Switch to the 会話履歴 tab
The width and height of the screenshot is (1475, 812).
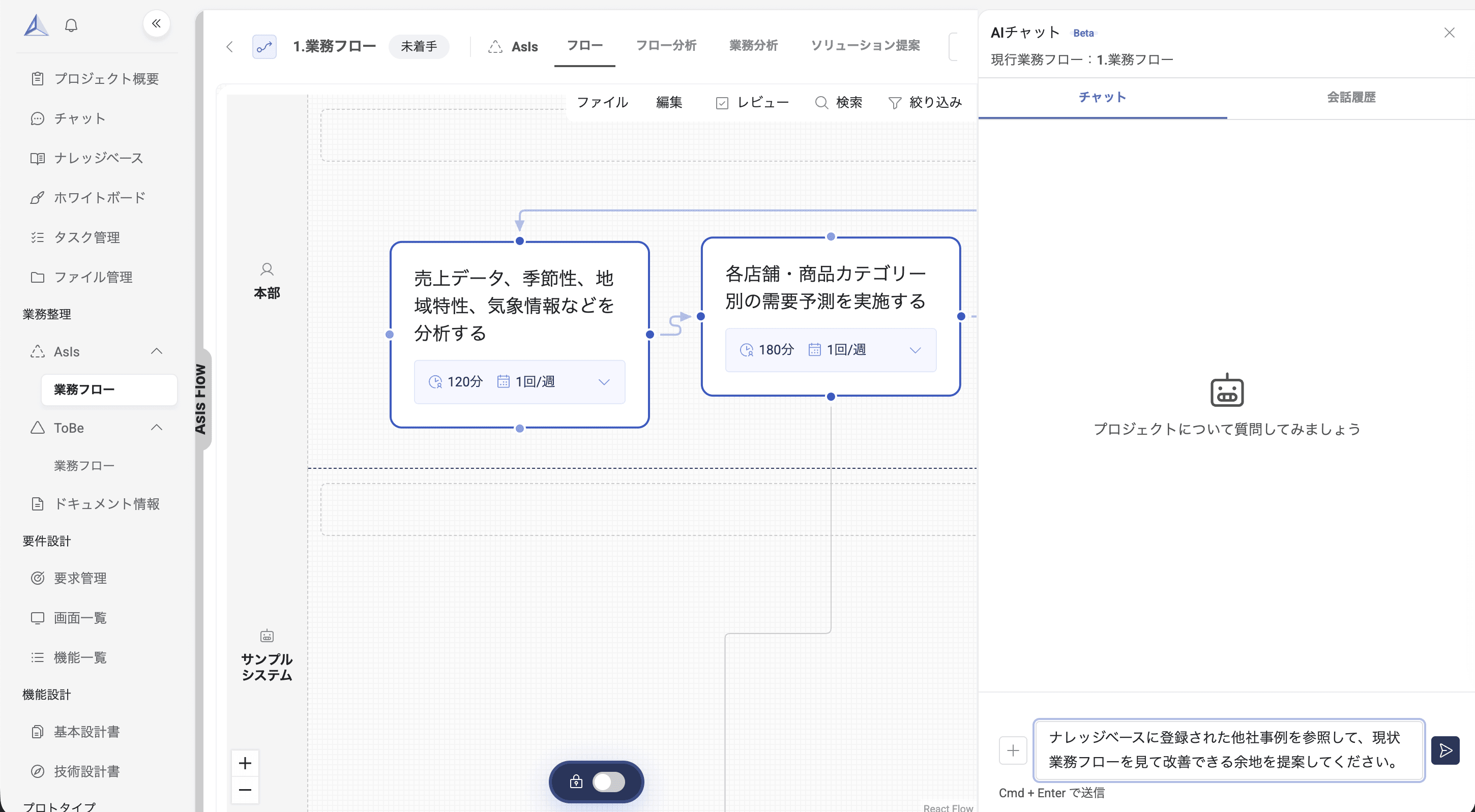coord(1351,98)
